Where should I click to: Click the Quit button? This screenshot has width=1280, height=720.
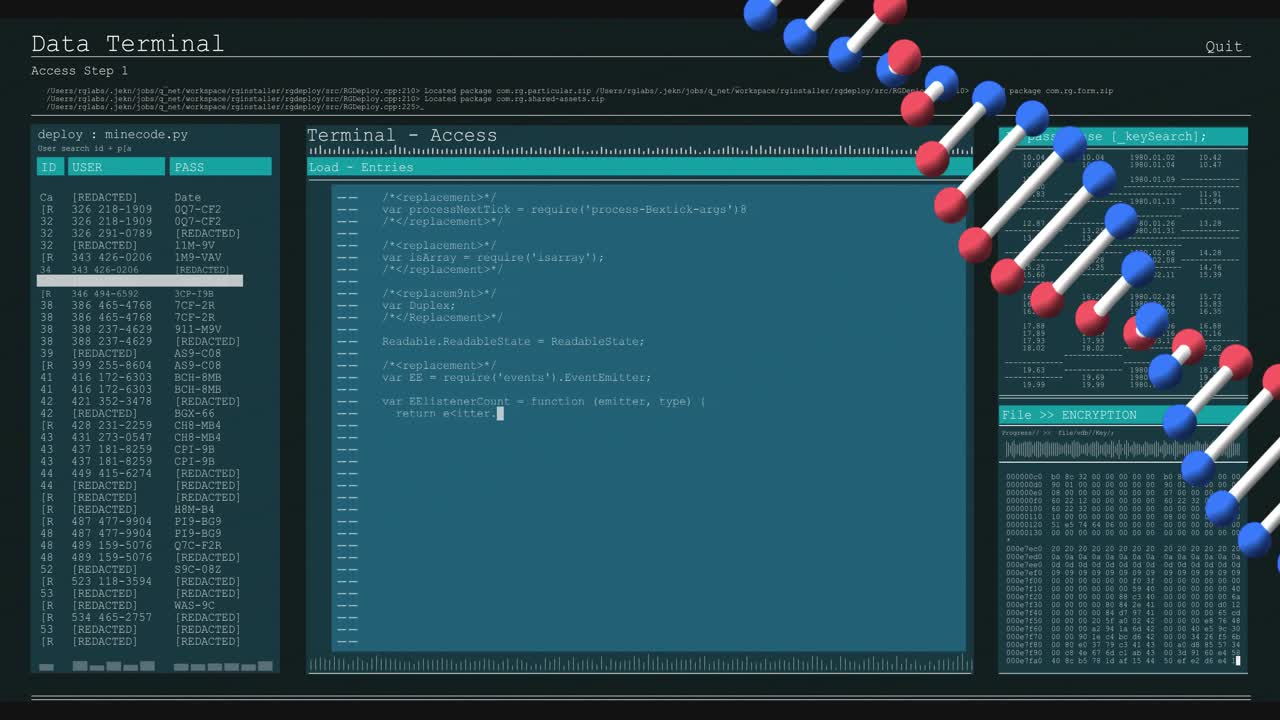click(1224, 46)
